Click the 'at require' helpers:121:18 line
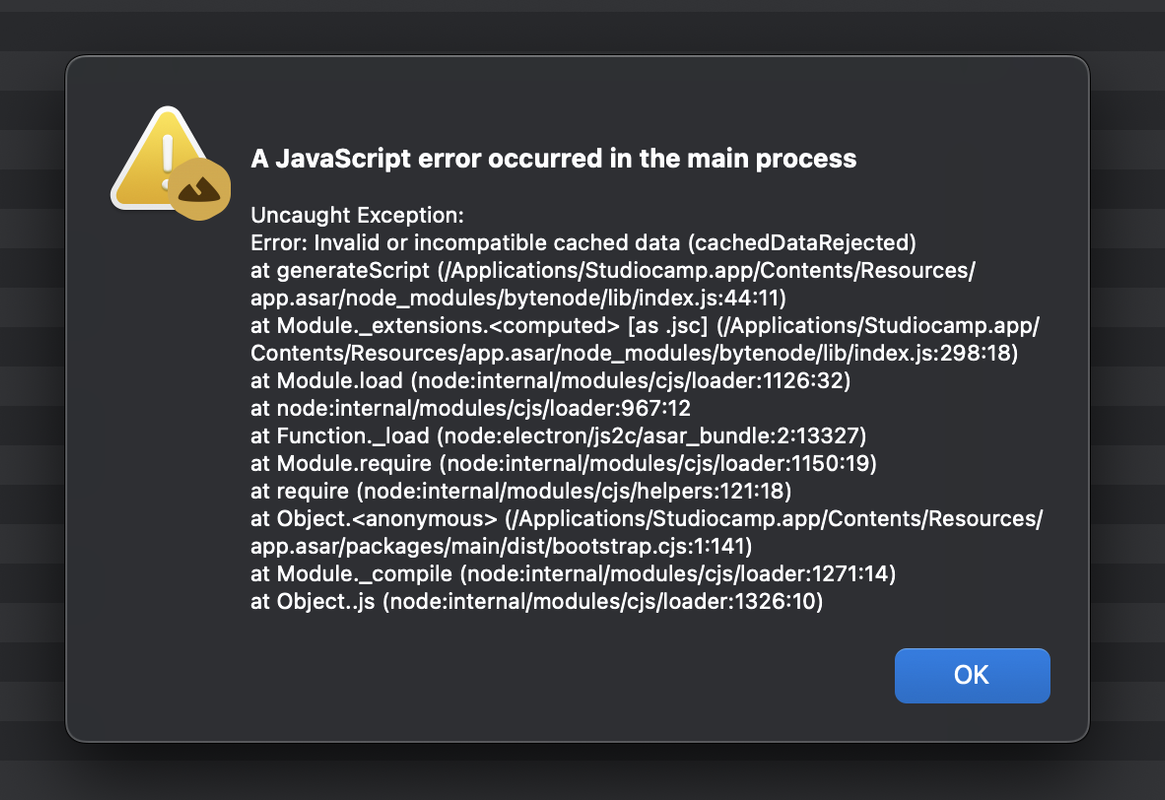Image resolution: width=1165 pixels, height=800 pixels. 521,491
